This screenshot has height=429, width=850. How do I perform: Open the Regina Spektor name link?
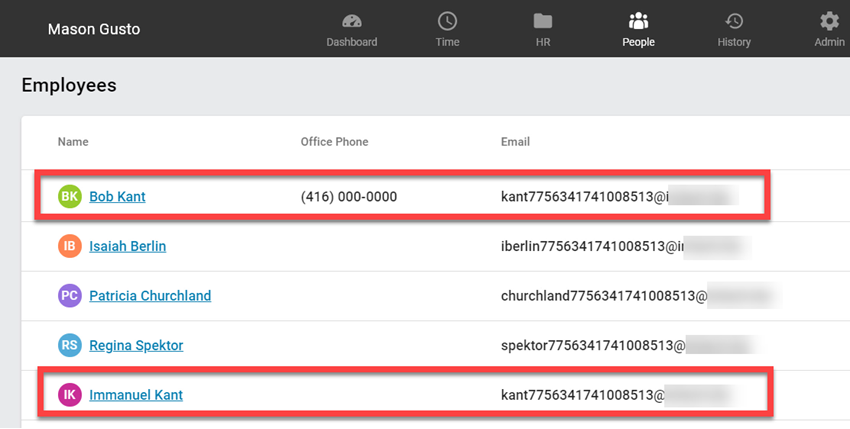tap(136, 346)
